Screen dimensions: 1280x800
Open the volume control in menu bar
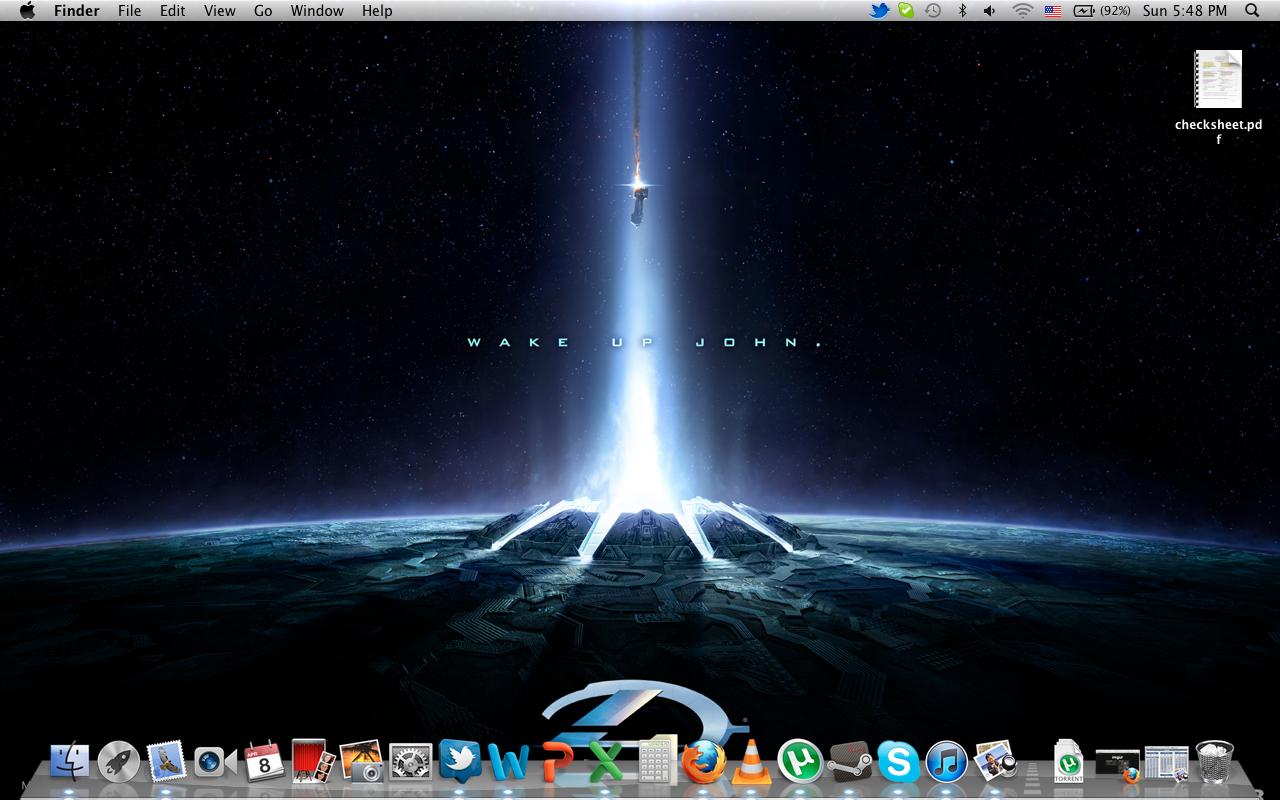pos(989,11)
